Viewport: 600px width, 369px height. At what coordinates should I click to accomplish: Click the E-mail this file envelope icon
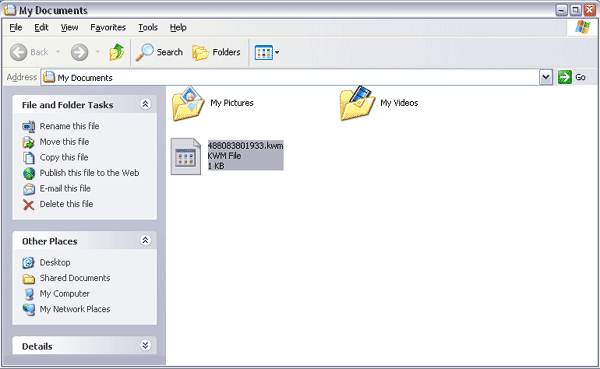pos(29,189)
